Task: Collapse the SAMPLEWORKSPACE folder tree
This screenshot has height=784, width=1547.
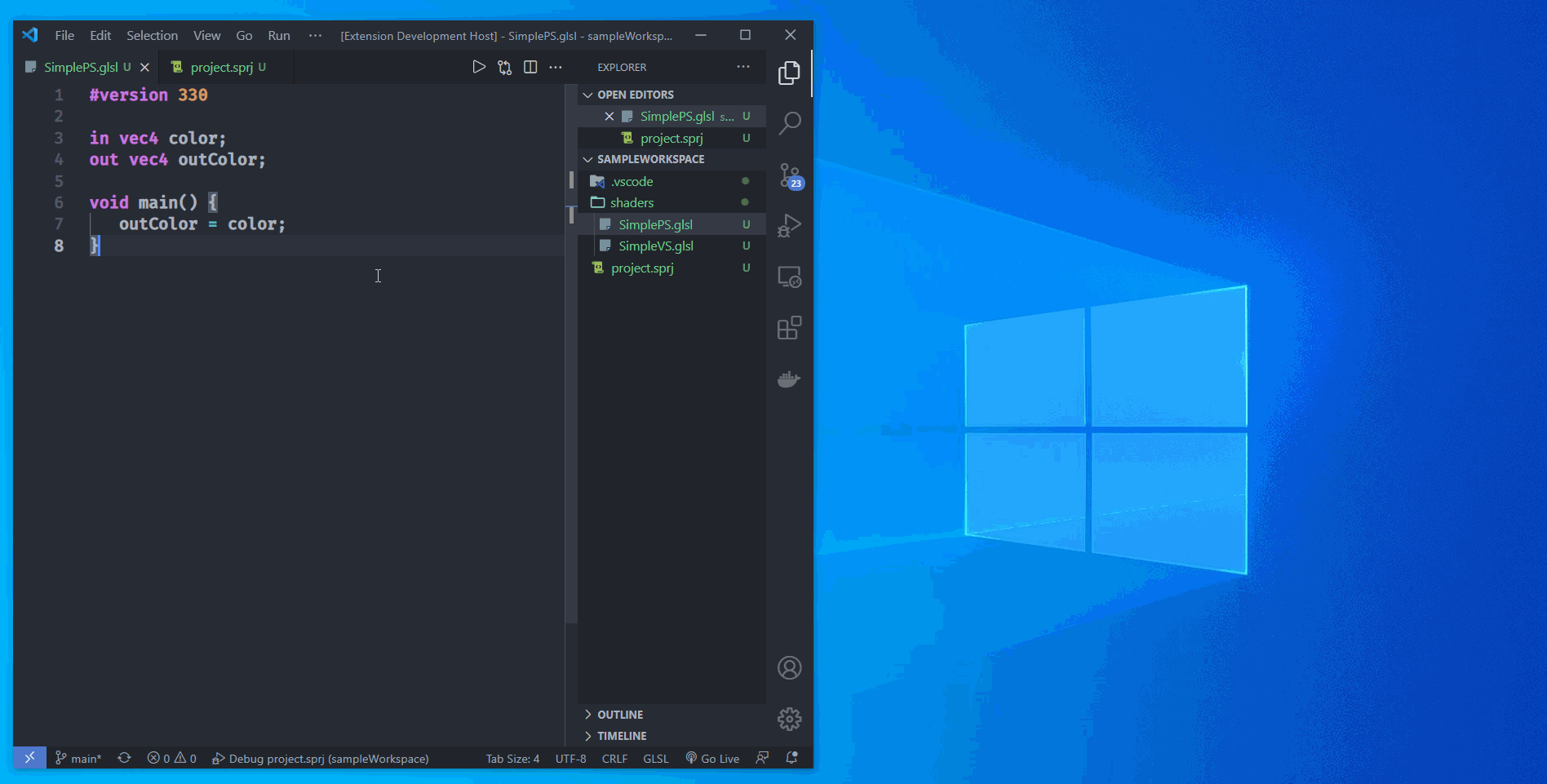Action: [587, 159]
